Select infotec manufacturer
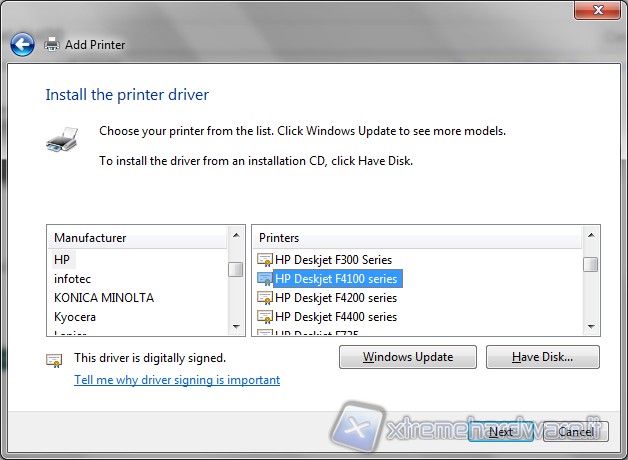The width and height of the screenshot is (628, 460). [72, 278]
